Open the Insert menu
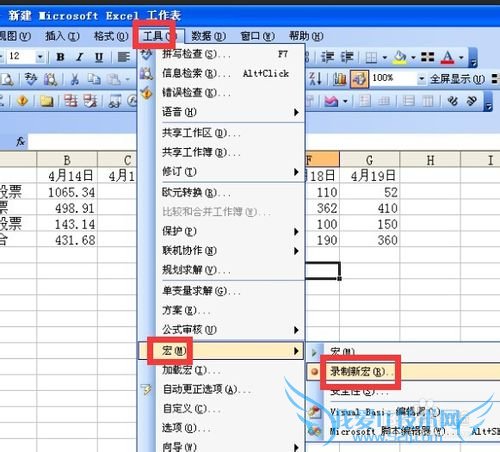 [x=62, y=36]
